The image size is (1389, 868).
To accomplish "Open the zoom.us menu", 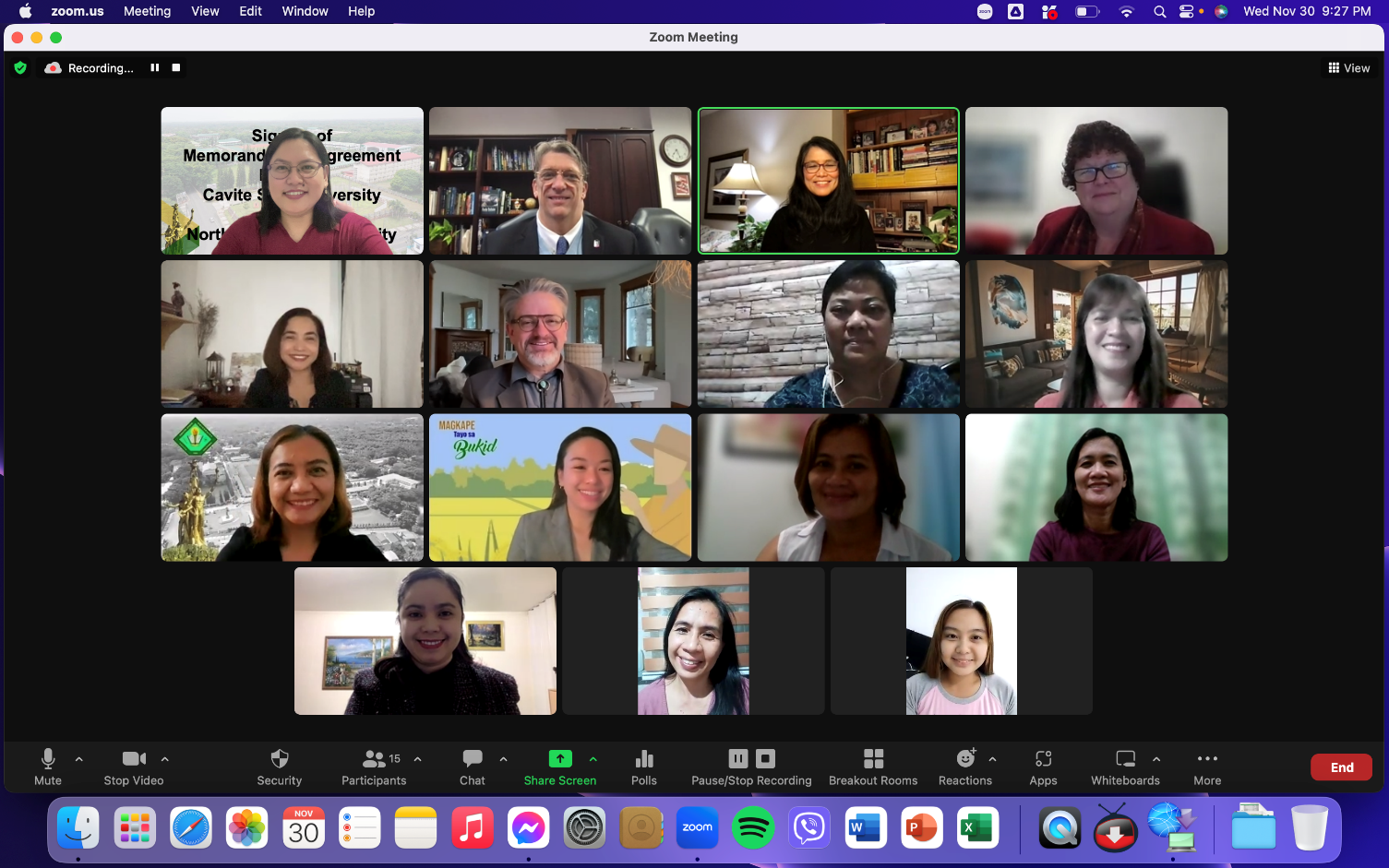I will 78,11.
